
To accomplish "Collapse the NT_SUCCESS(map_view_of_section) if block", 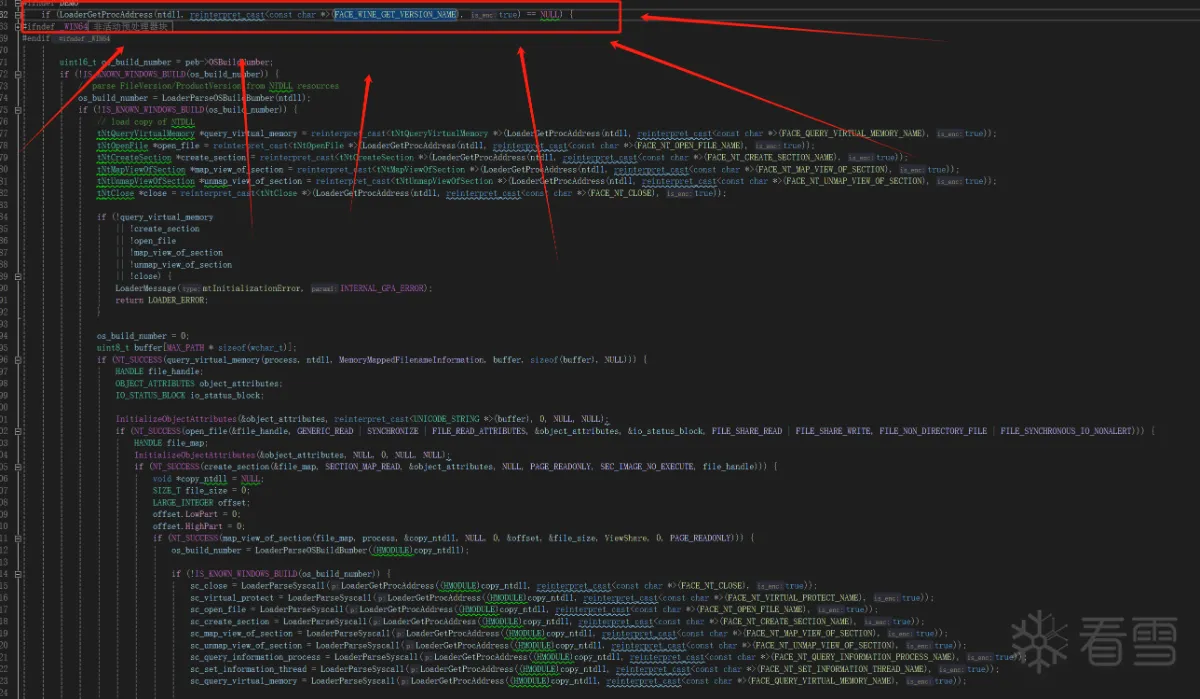I will [x=18, y=538].
